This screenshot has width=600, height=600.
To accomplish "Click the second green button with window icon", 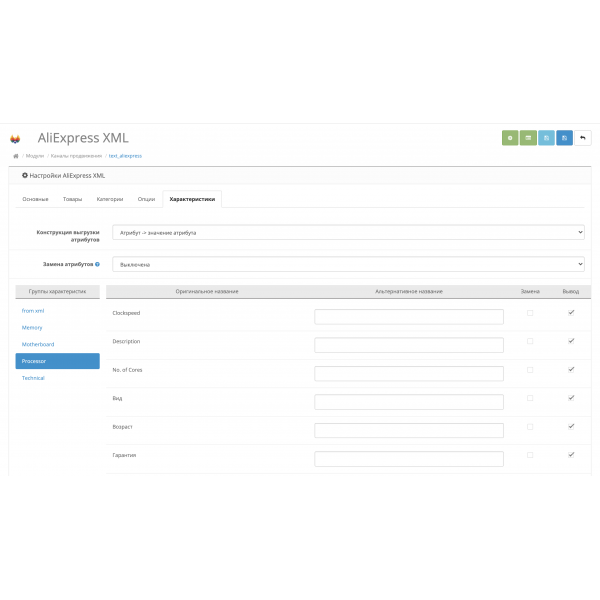I will [528, 138].
